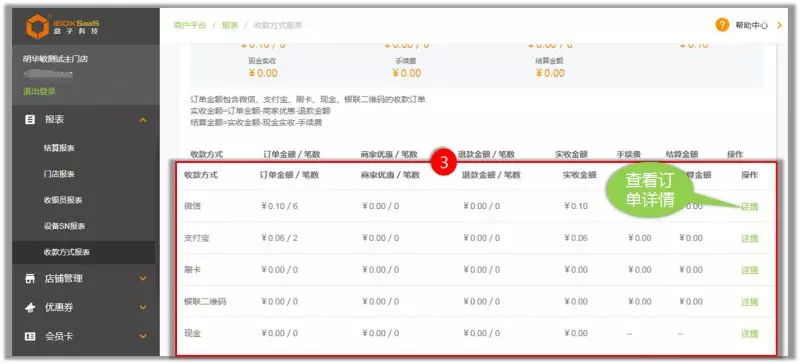Click the 支付宝 order amount ¥0.06 / 2
The height and width of the screenshot is (364, 800).
[279, 238]
